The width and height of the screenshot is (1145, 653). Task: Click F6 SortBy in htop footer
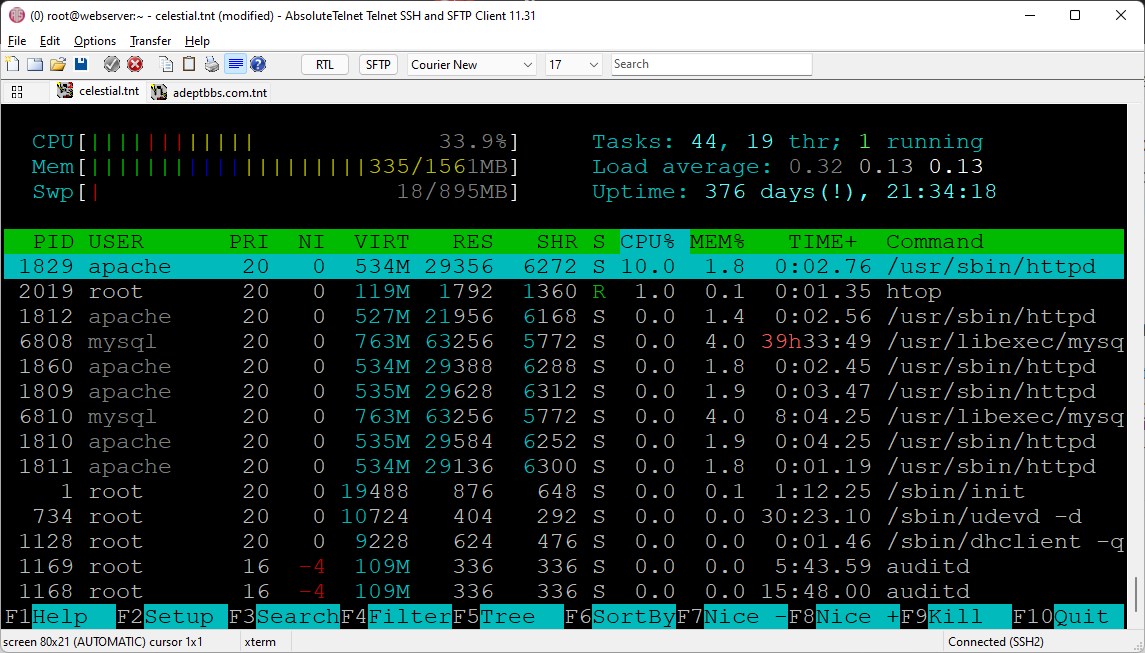pyautogui.click(x=620, y=616)
